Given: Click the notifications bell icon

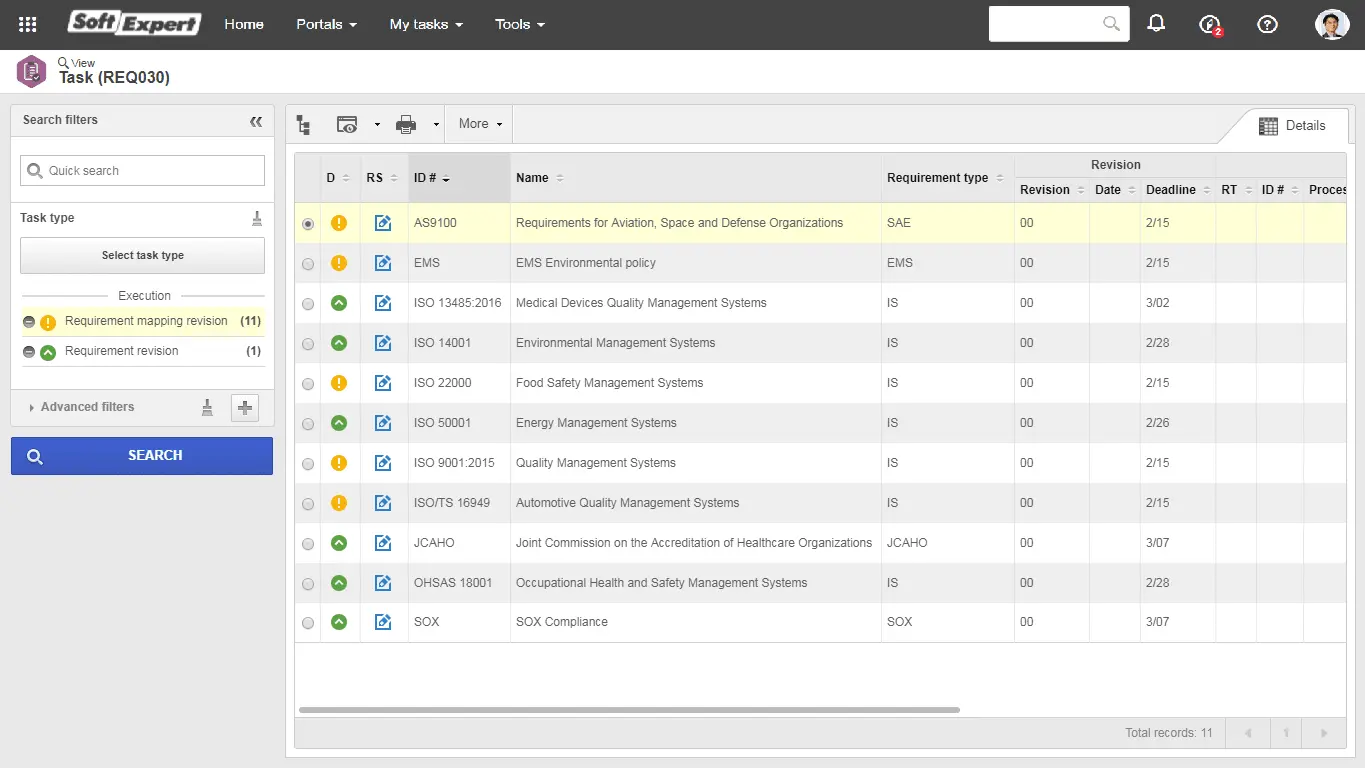Looking at the screenshot, I should point(1156,24).
